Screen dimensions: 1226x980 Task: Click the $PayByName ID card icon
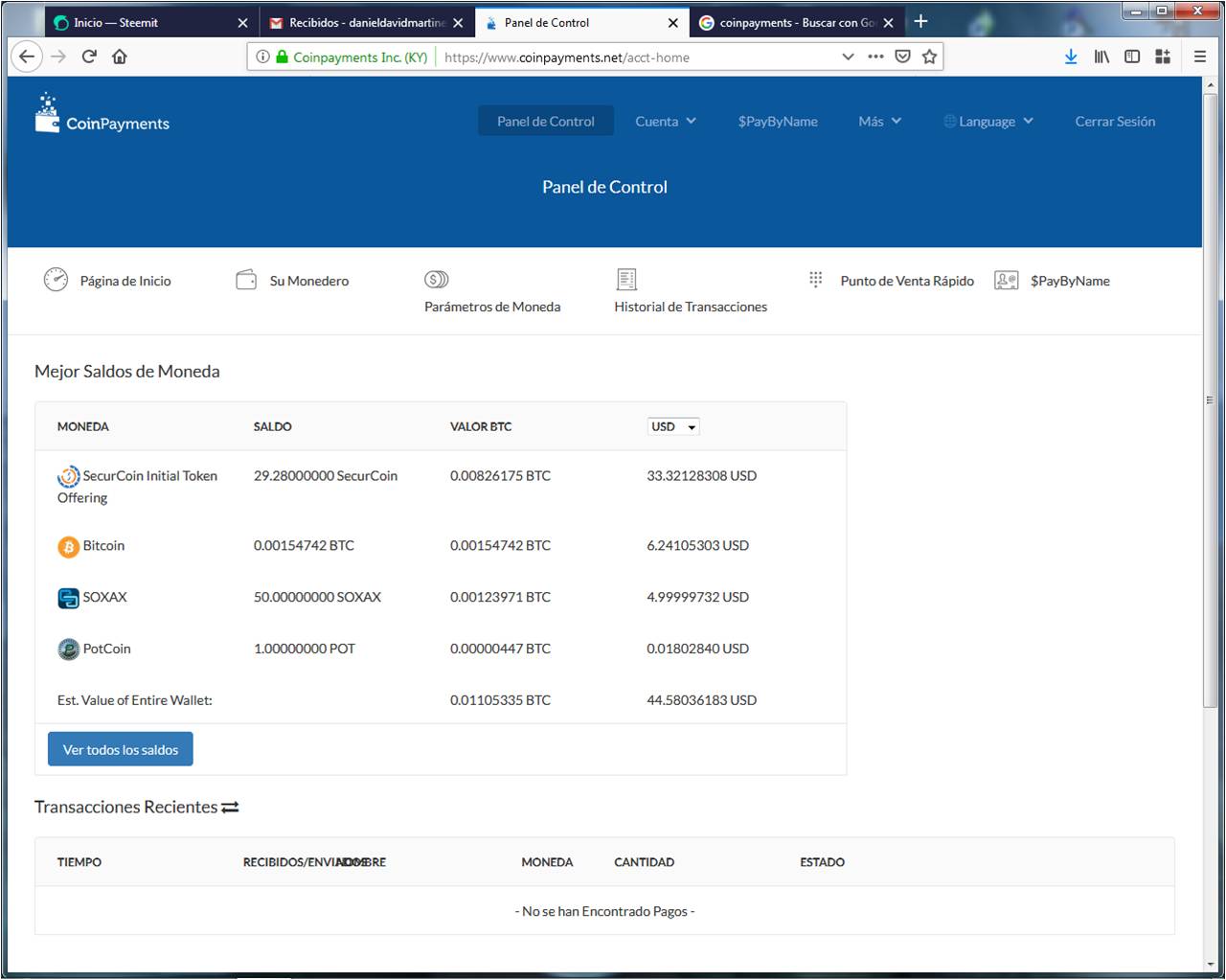(x=1006, y=280)
